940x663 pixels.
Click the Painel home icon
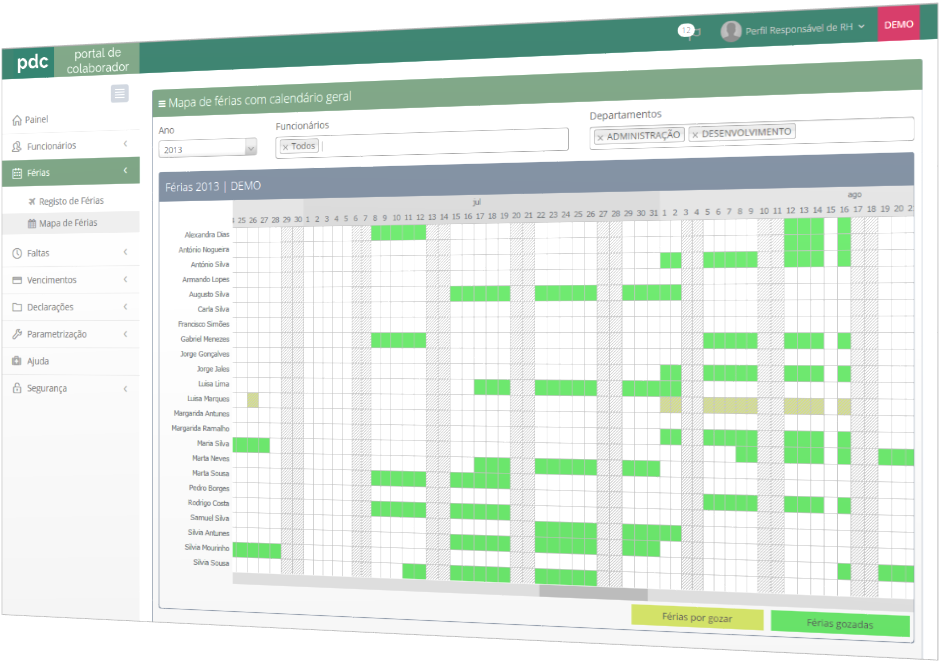click(x=17, y=120)
